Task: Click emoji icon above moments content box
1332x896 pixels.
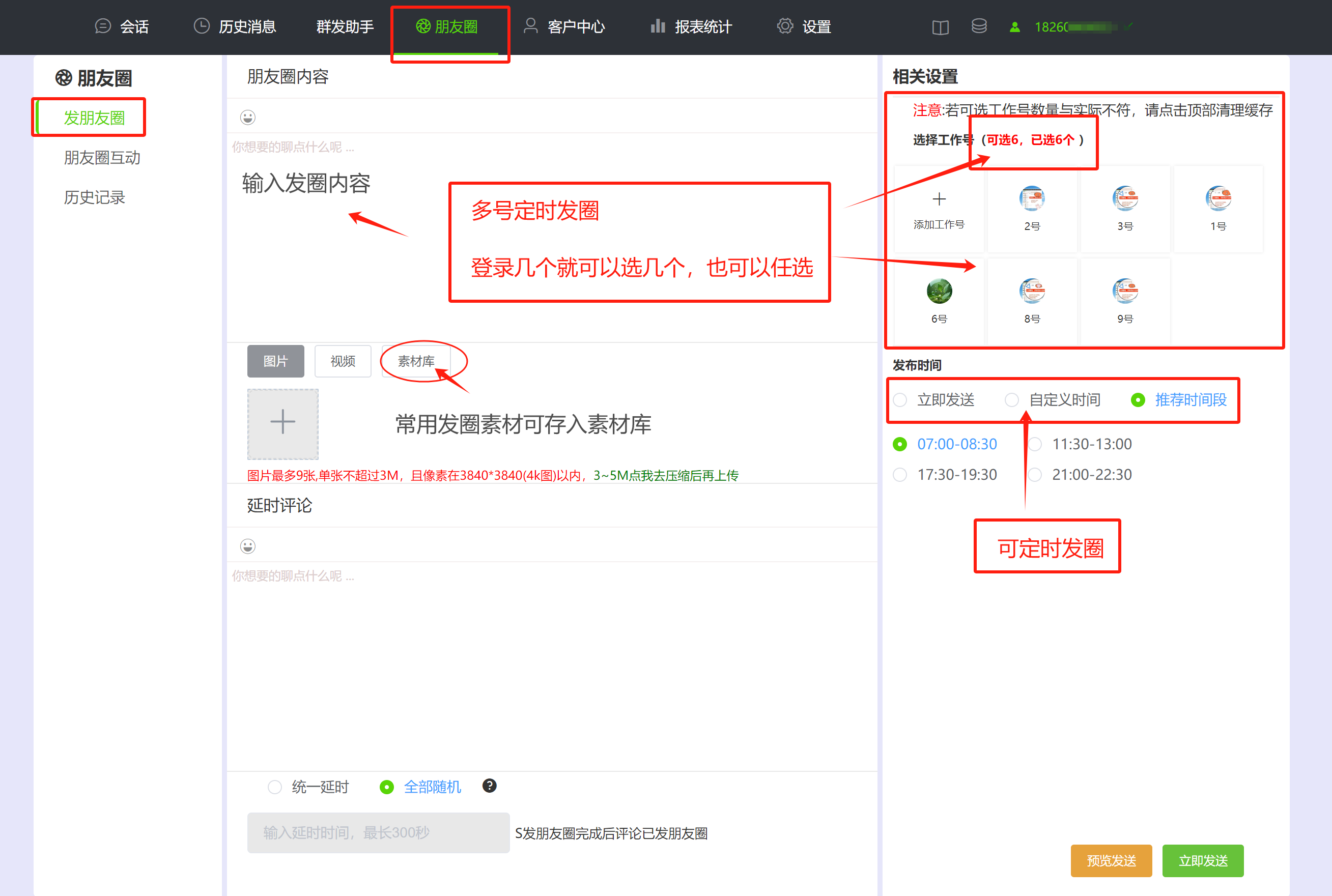Action: coord(247,118)
